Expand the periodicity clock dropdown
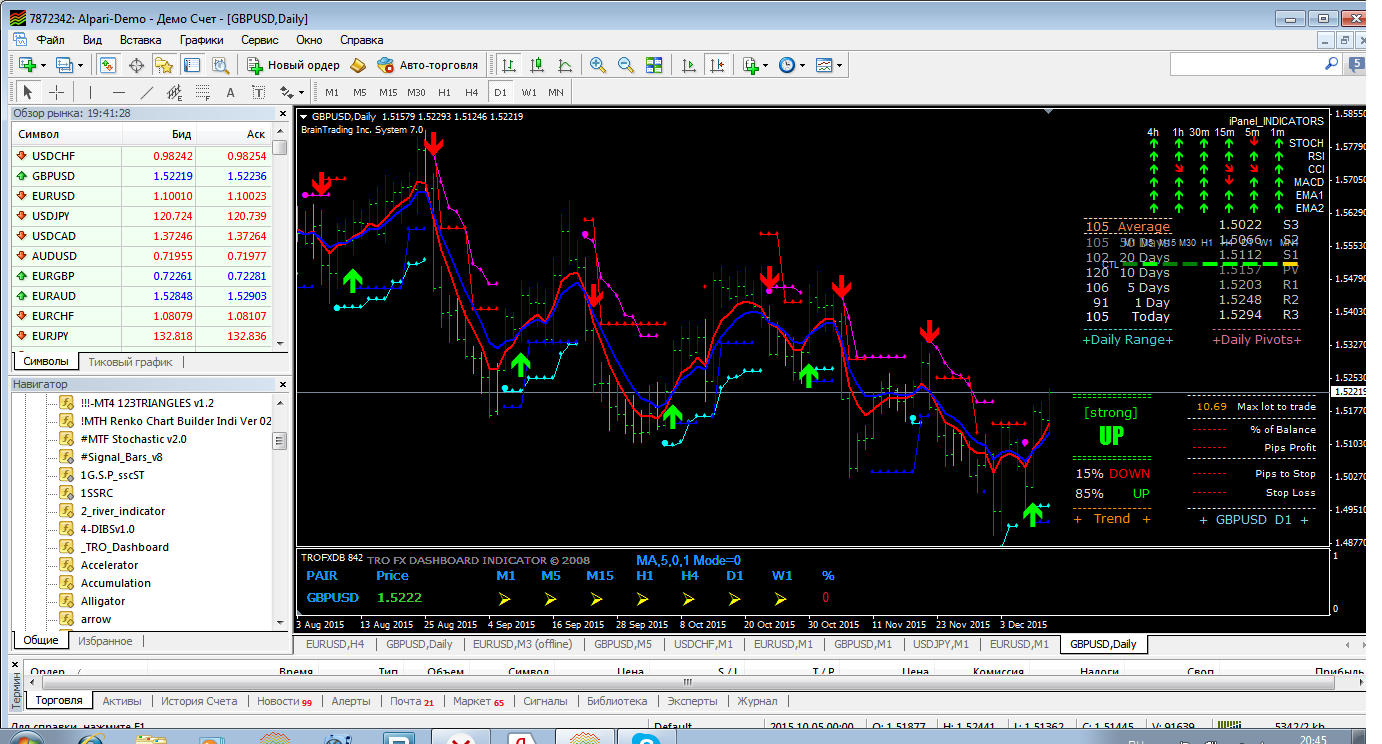This screenshot has width=1382, height=744. (x=791, y=65)
